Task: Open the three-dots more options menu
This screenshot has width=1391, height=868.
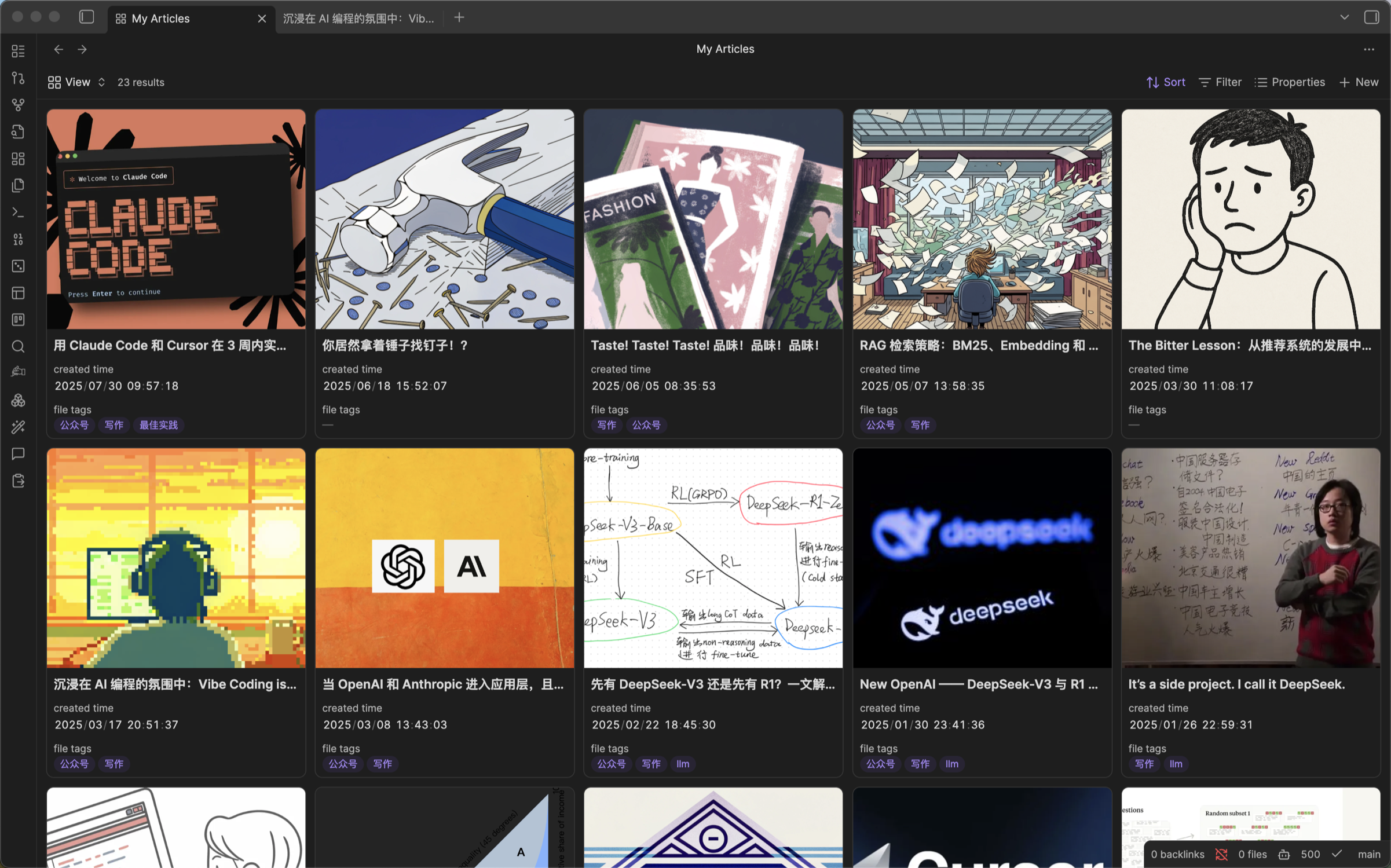Action: point(1368,49)
